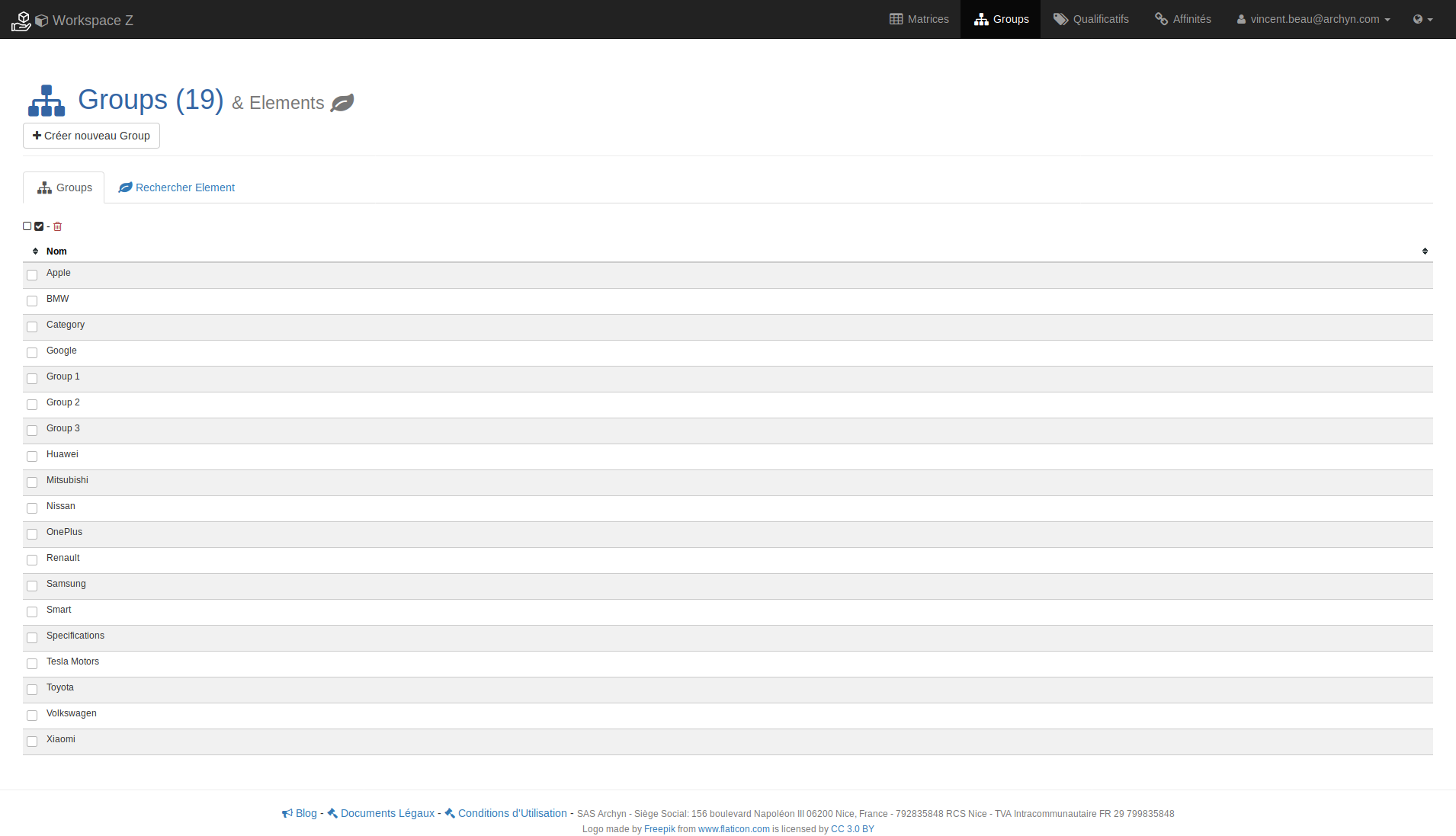The height and width of the screenshot is (836, 1456).
Task: Open the Documents Légaux footer link
Action: (x=381, y=813)
